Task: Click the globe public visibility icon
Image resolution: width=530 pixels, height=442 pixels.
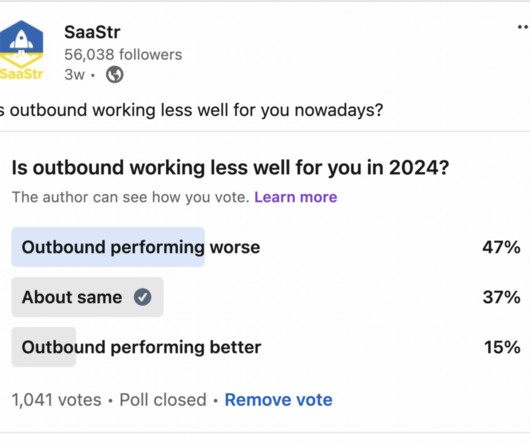Action: click(115, 74)
